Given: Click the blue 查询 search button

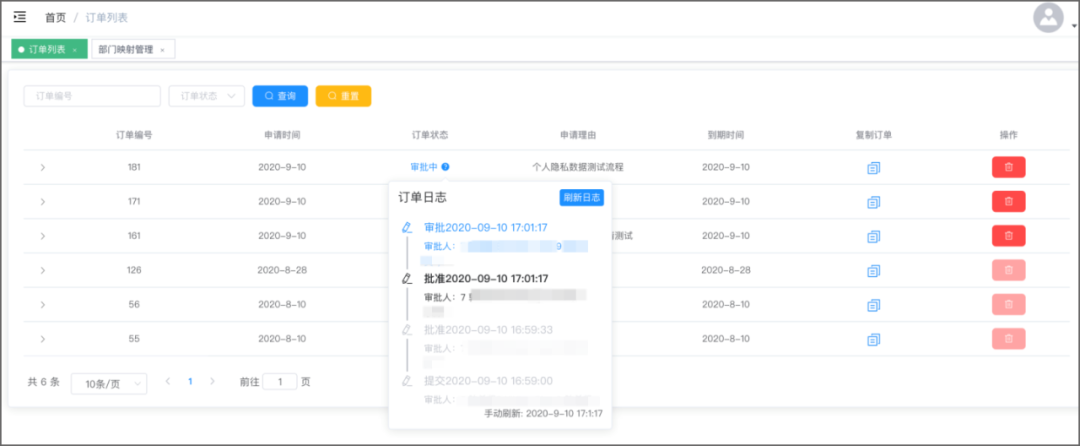Looking at the screenshot, I should 280,96.
